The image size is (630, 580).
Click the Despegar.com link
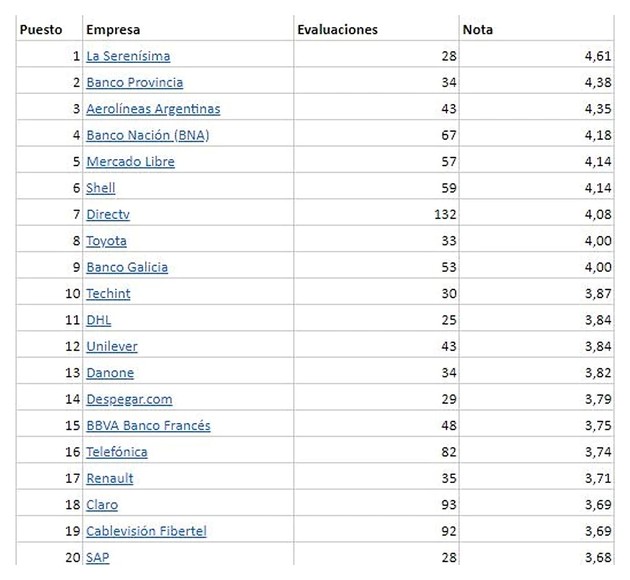coord(129,399)
